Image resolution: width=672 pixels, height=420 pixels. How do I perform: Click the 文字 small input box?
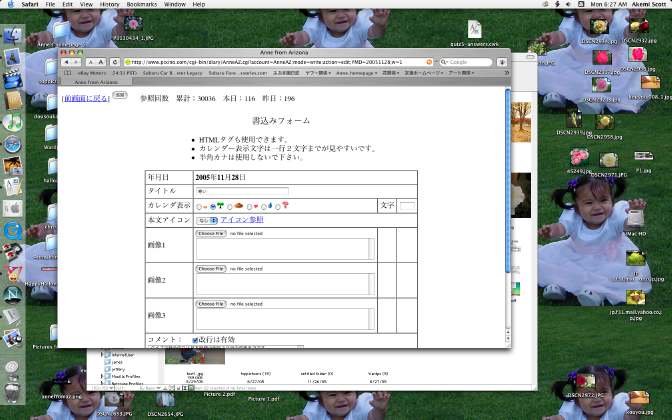pos(407,206)
